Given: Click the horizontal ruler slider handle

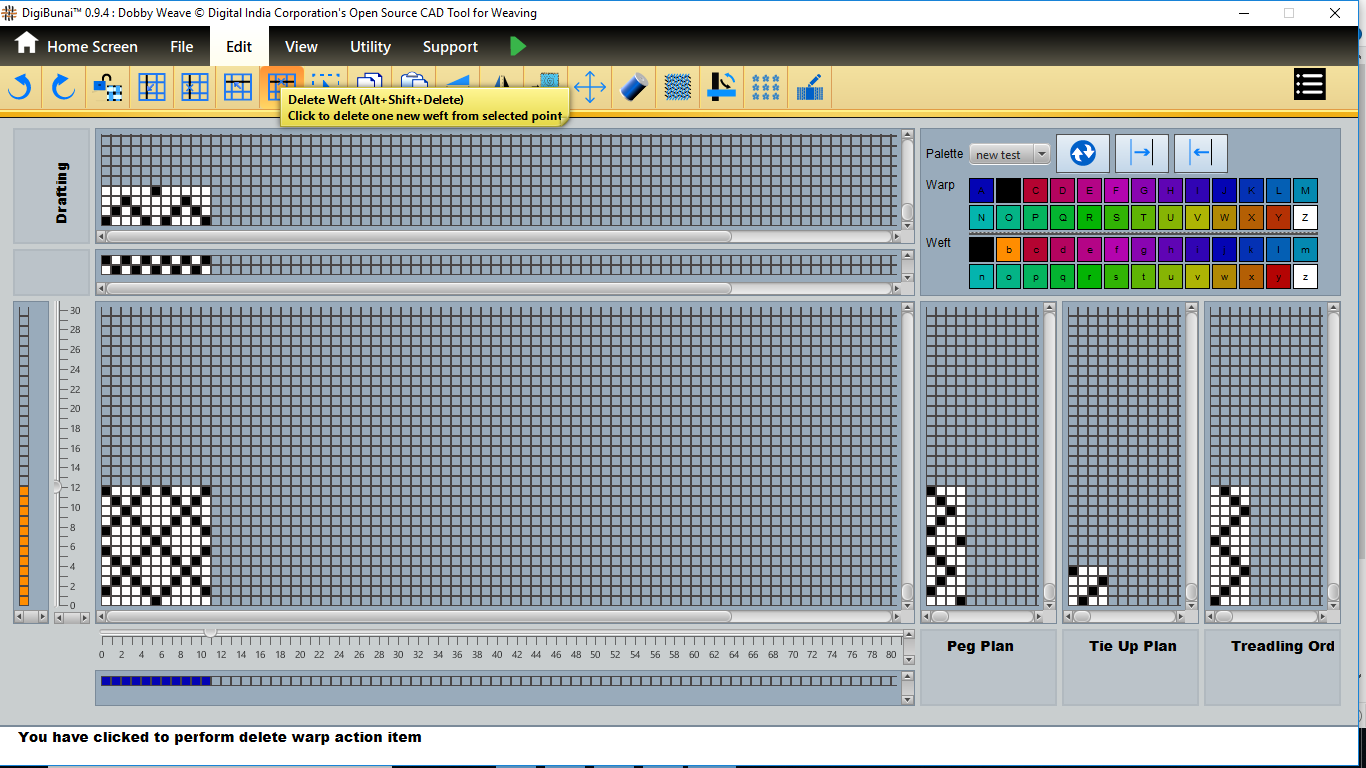Looking at the screenshot, I should click(209, 633).
